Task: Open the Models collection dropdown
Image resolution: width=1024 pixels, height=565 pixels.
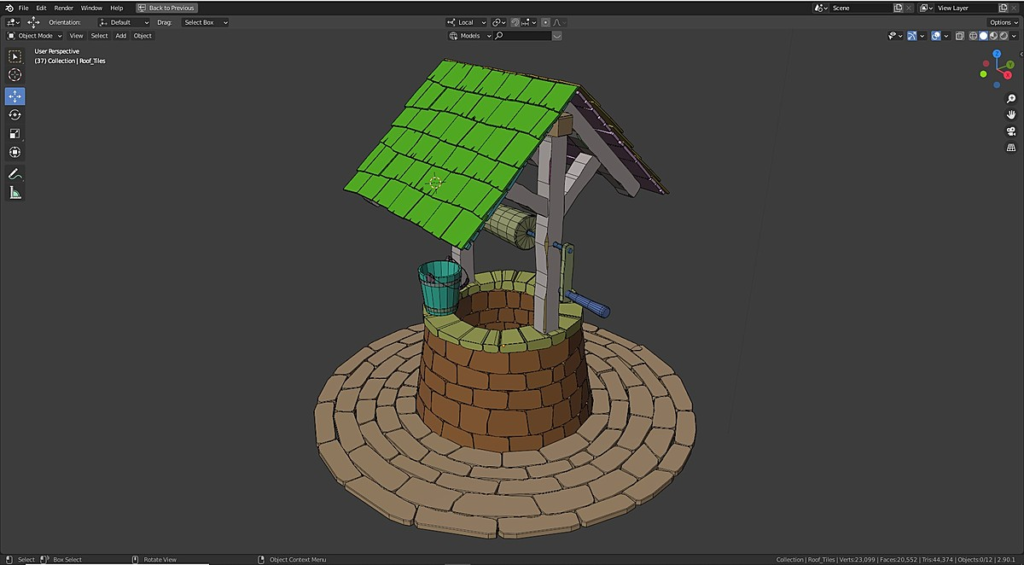Action: (x=470, y=36)
